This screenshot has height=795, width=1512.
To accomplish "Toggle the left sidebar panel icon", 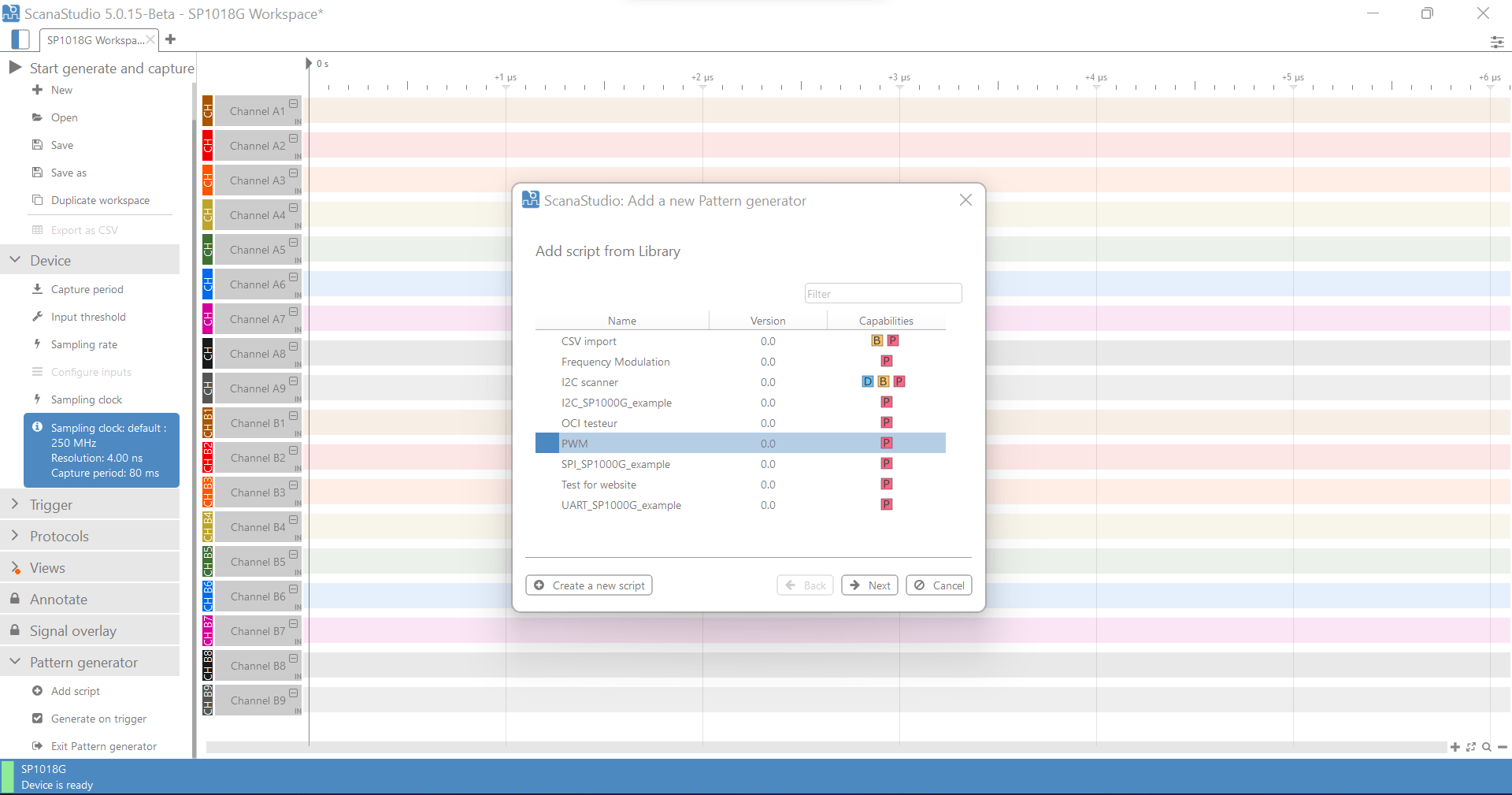I will pos(21,39).
